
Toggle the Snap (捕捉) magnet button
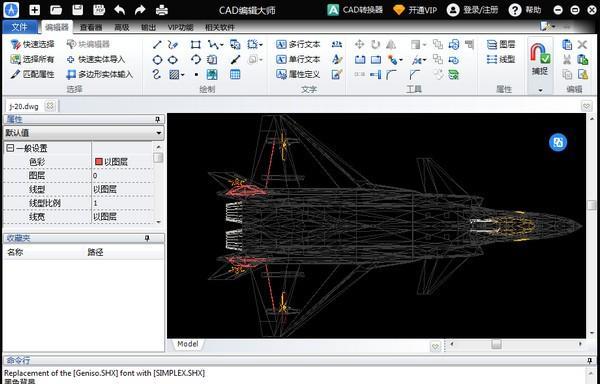coord(540,59)
